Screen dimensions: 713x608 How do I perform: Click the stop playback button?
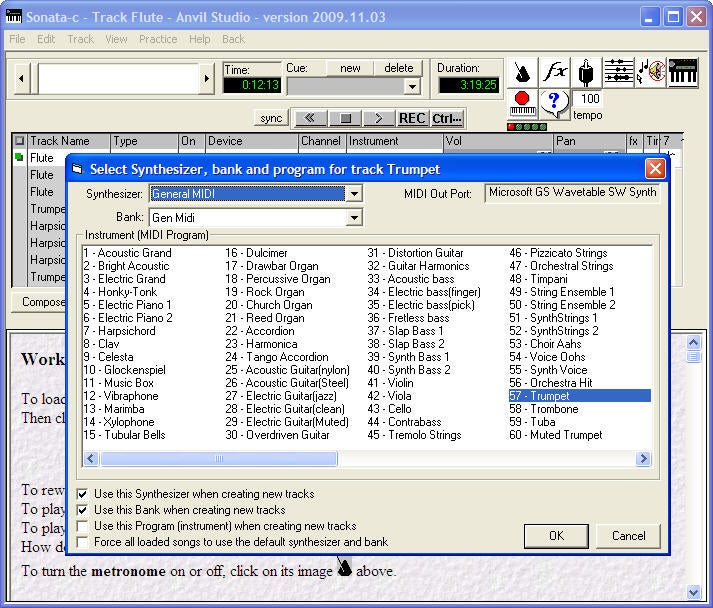tap(346, 119)
